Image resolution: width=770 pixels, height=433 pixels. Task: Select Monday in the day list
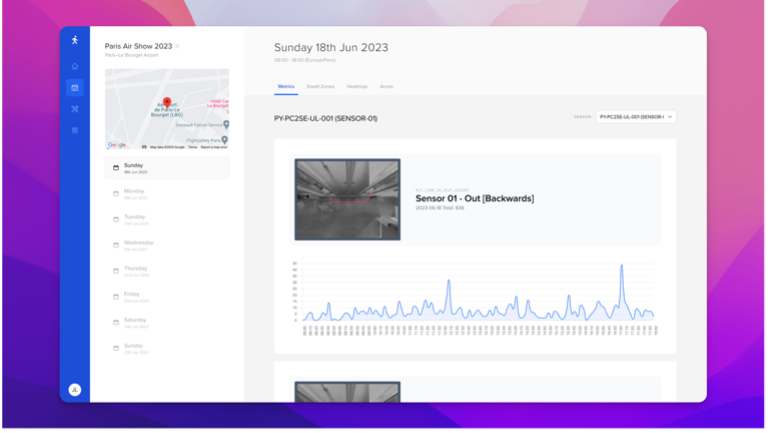click(134, 192)
